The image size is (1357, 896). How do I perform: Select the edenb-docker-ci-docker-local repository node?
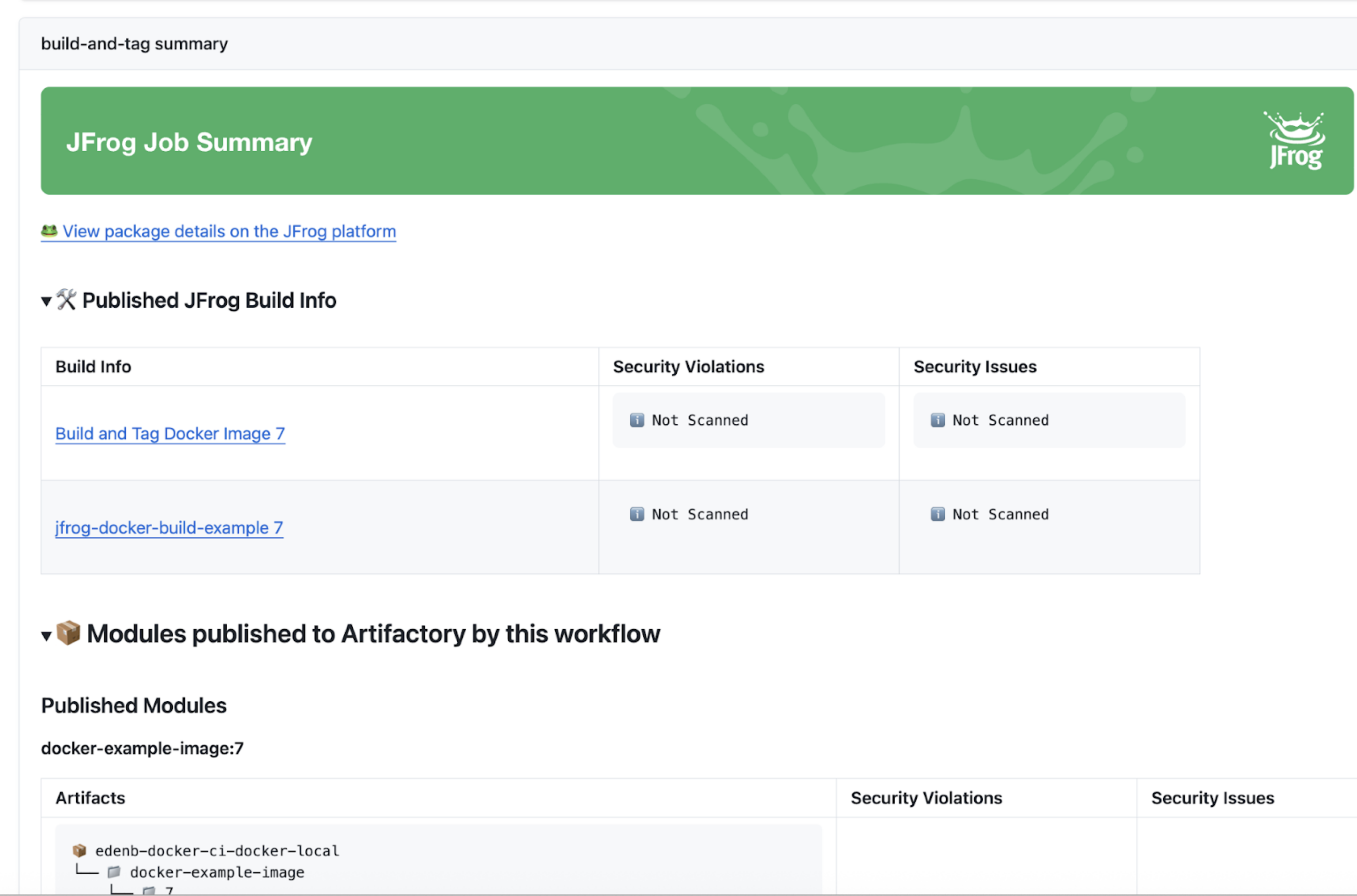click(217, 851)
